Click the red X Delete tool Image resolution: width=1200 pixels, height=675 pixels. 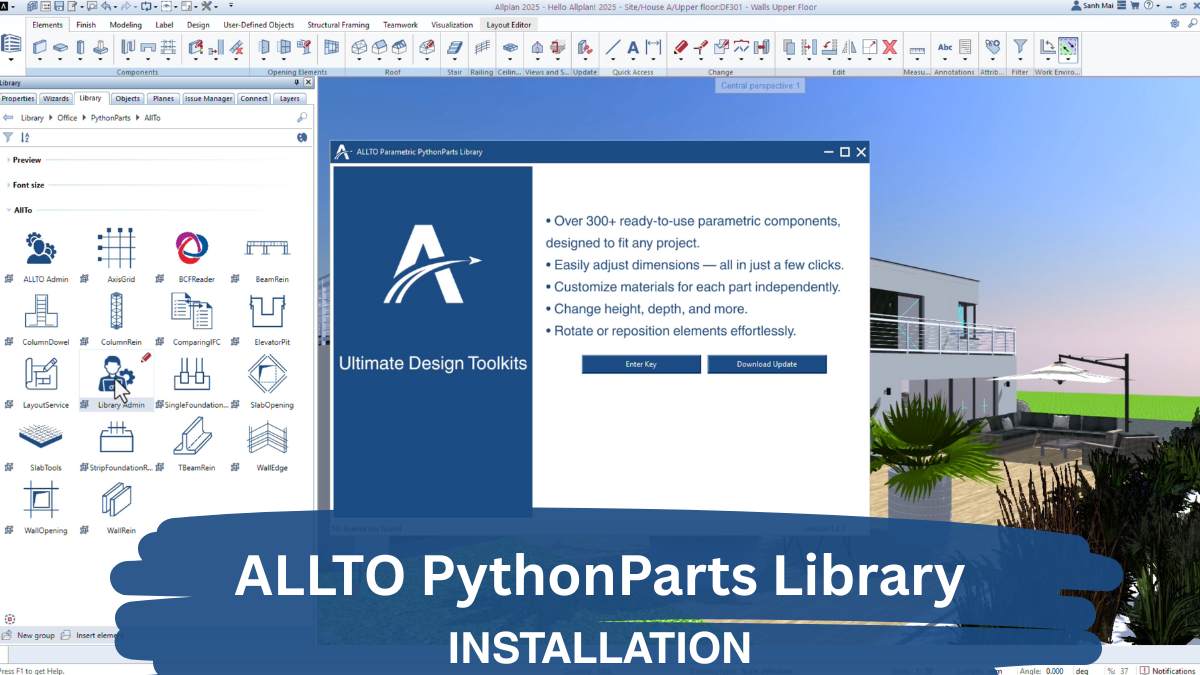pyautogui.click(x=889, y=46)
